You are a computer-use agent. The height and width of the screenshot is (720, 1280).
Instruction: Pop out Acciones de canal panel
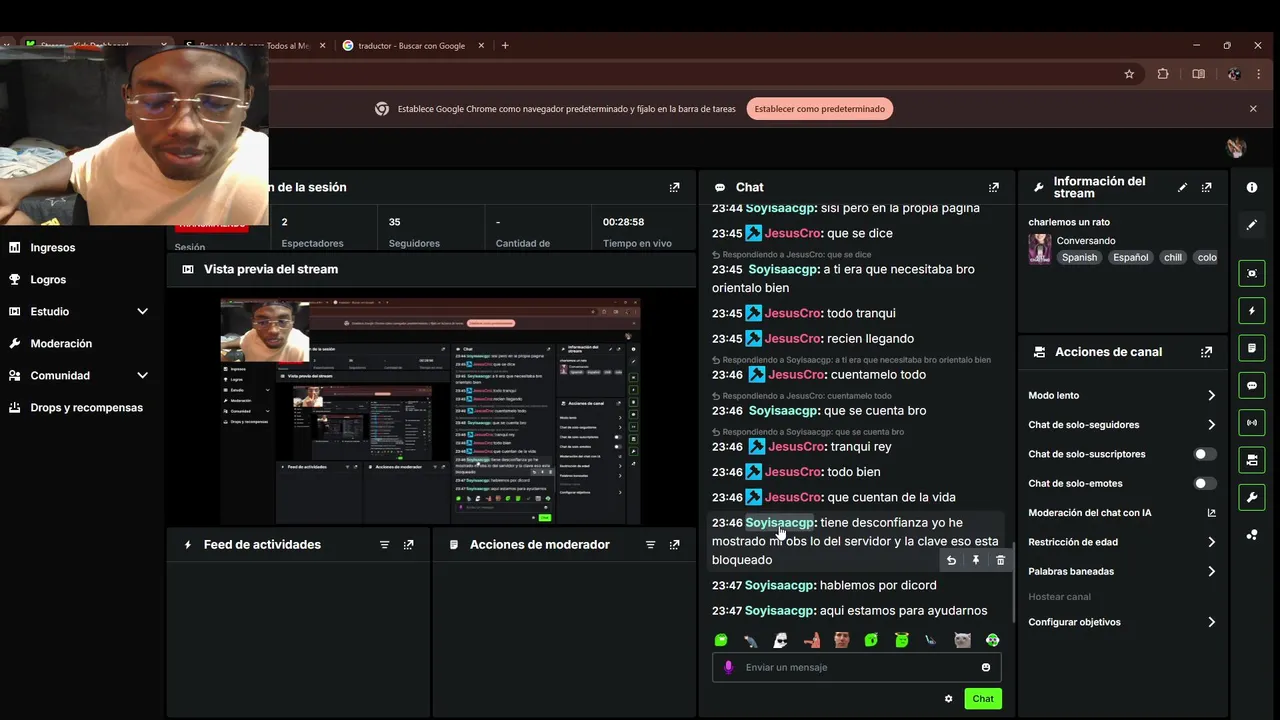click(x=1207, y=352)
